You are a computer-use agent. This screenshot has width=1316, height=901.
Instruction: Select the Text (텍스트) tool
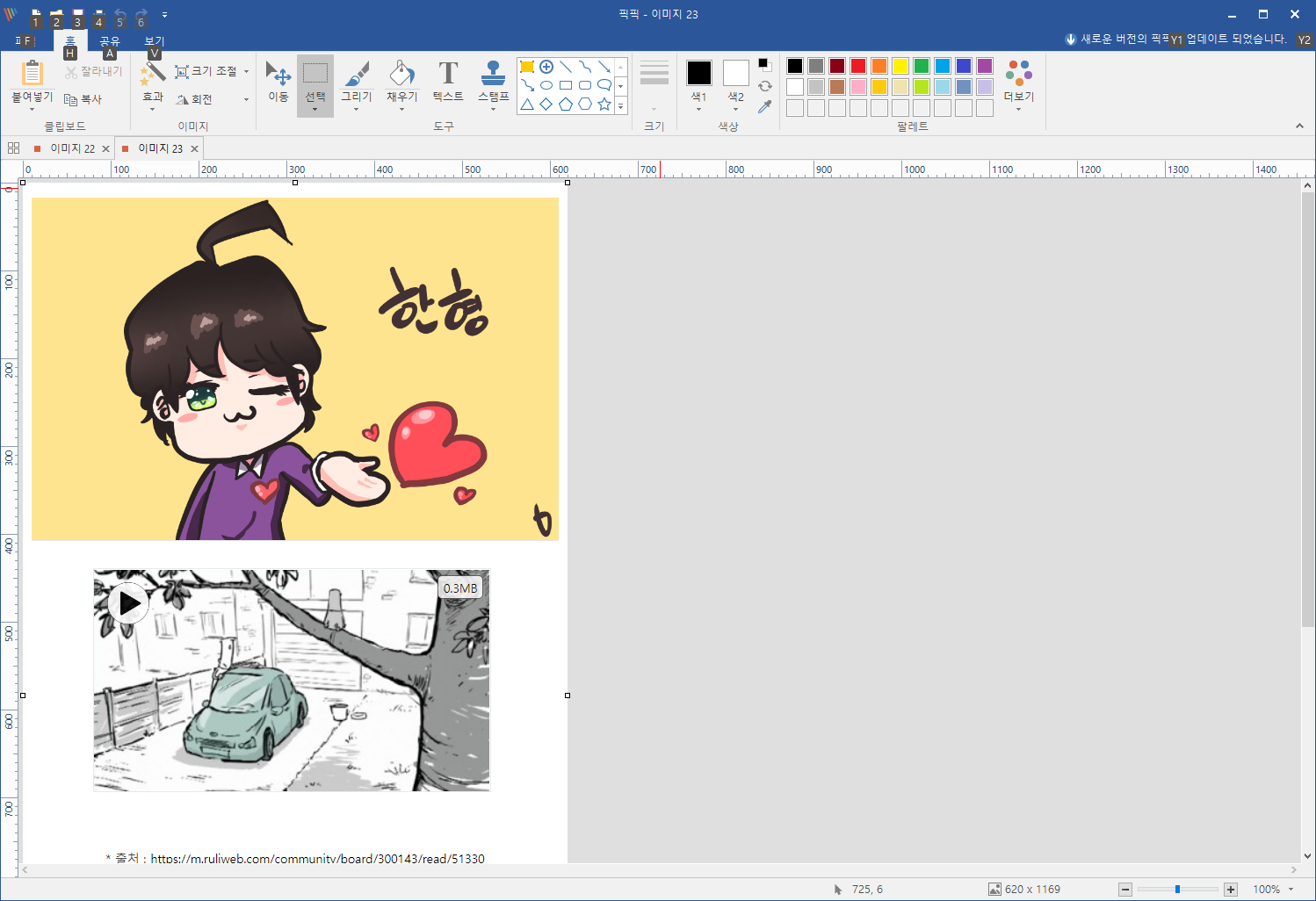[x=448, y=82]
